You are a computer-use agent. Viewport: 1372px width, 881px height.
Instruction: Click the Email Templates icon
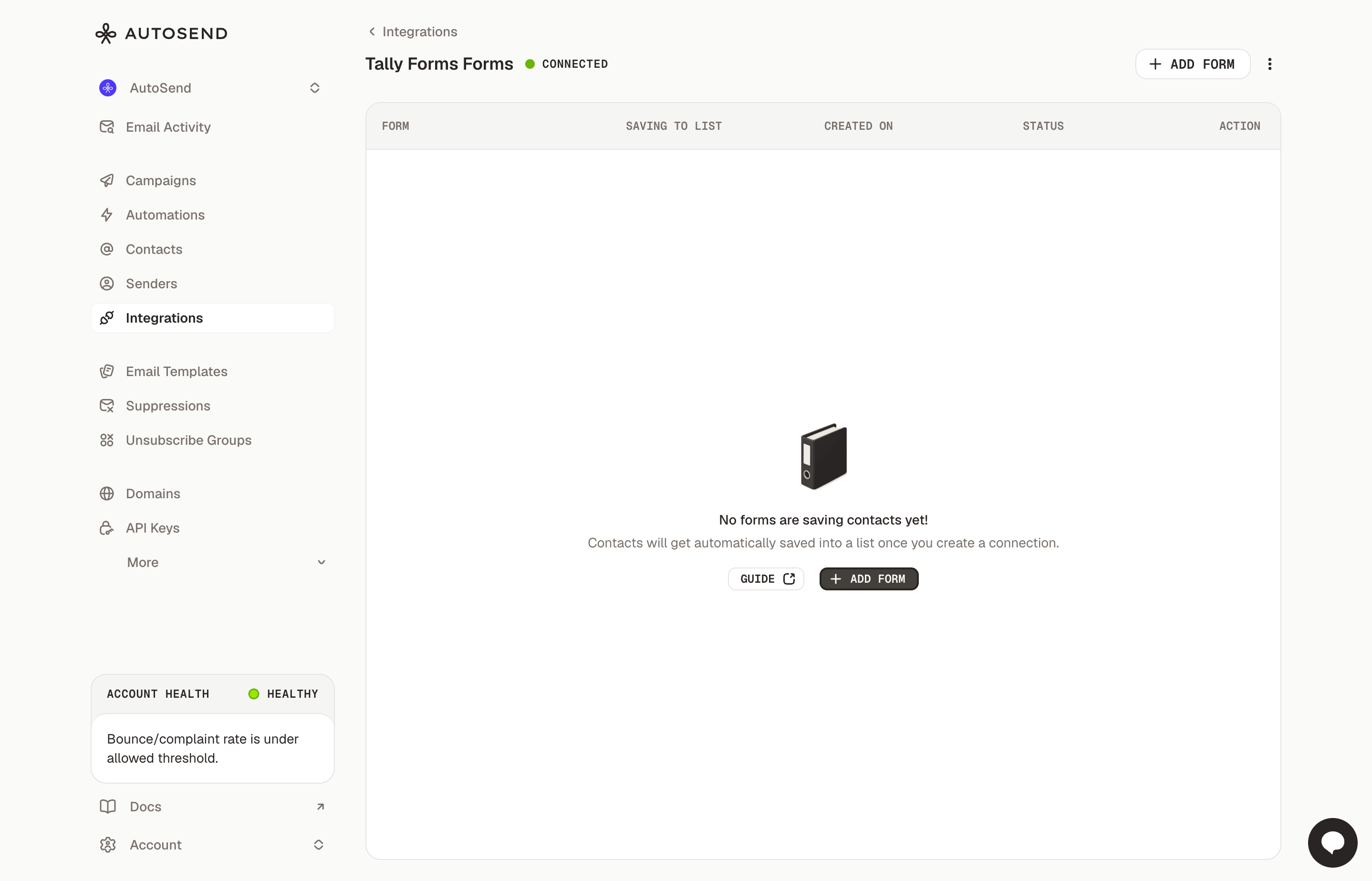pos(107,371)
